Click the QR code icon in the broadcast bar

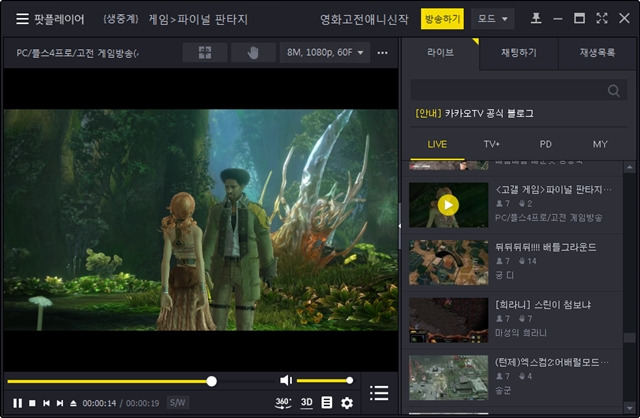204,53
